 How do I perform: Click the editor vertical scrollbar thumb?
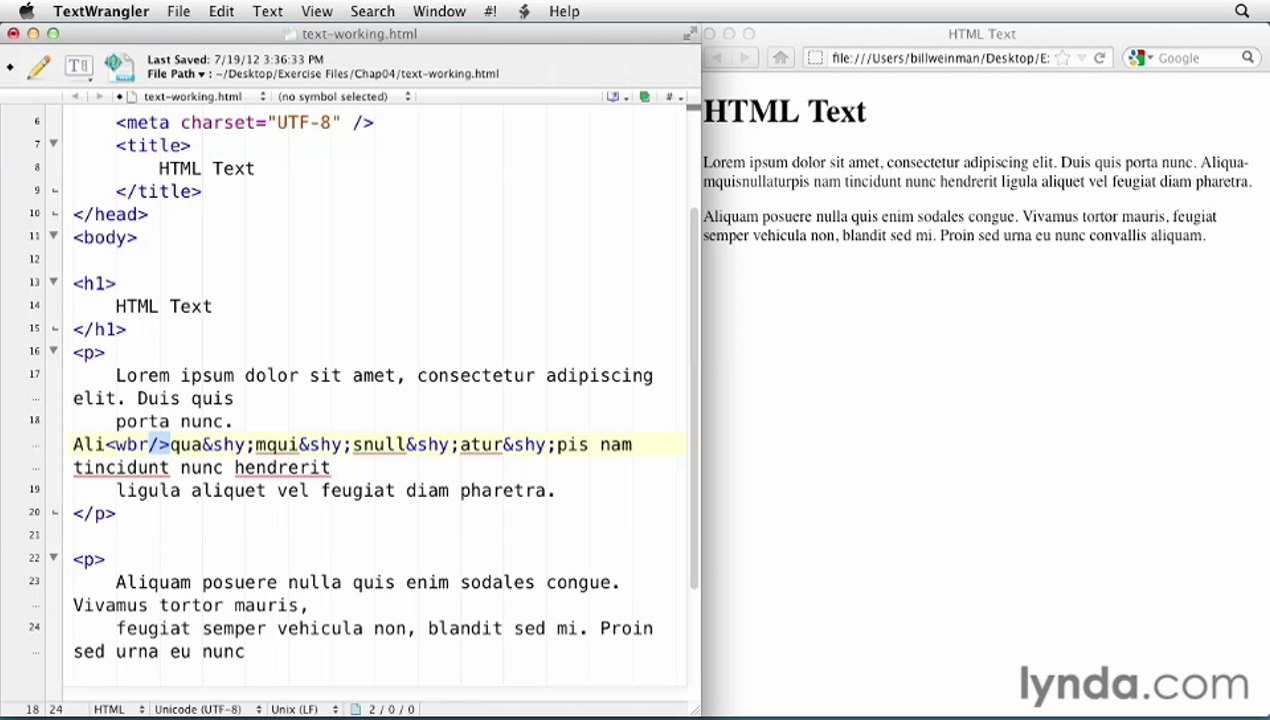click(x=694, y=397)
